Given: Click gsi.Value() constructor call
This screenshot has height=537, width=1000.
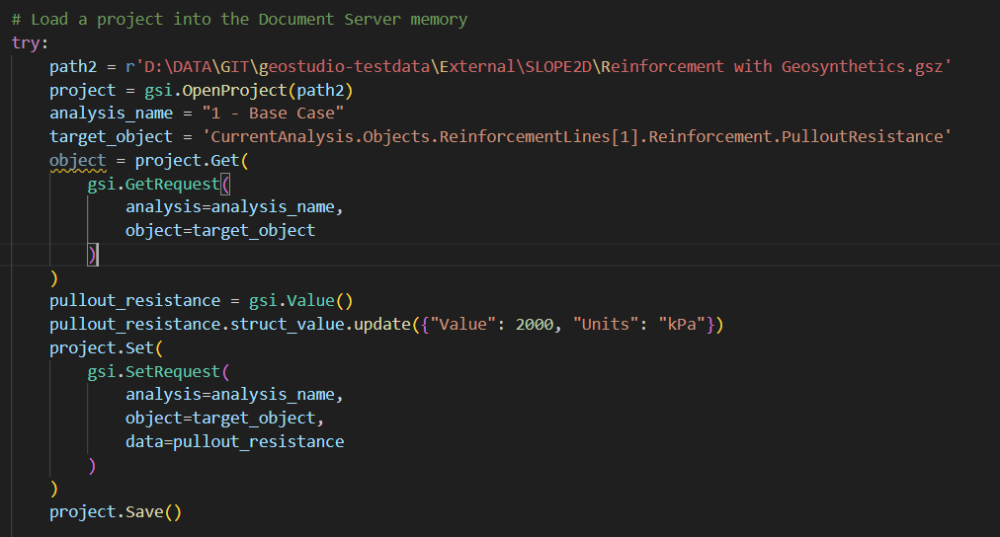Looking at the screenshot, I should point(301,301).
